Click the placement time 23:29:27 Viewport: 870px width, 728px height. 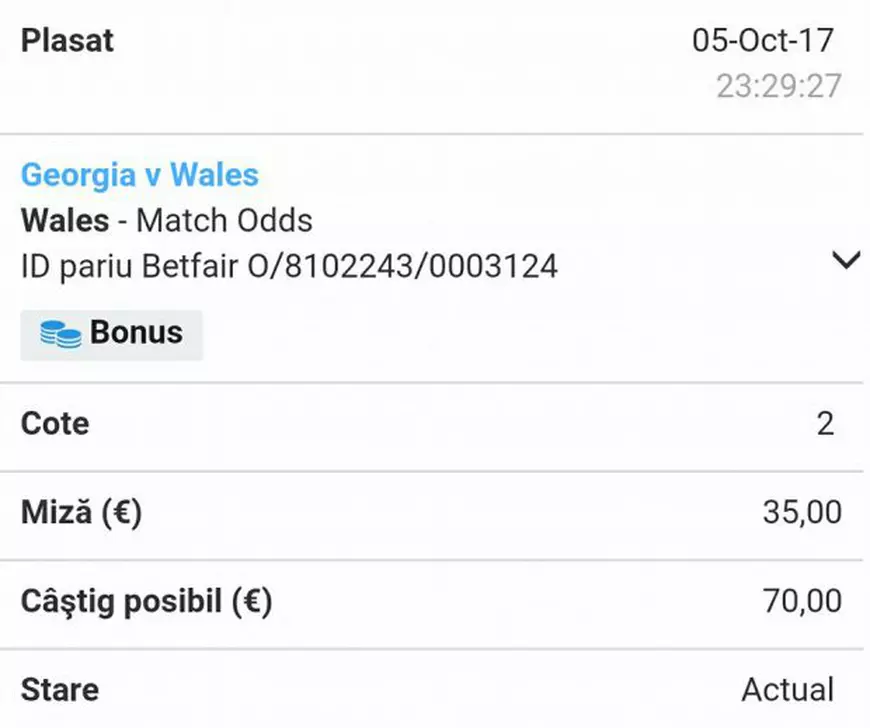coord(778,87)
